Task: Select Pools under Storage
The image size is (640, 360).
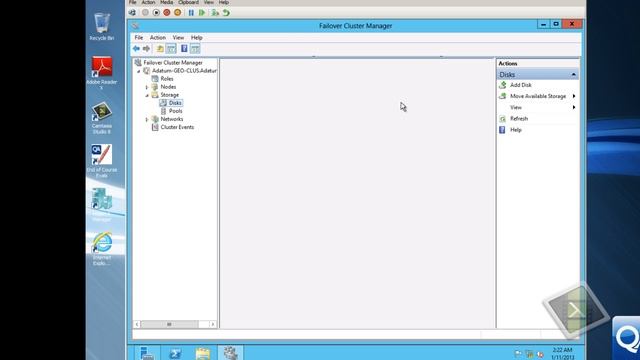Action: (176, 111)
